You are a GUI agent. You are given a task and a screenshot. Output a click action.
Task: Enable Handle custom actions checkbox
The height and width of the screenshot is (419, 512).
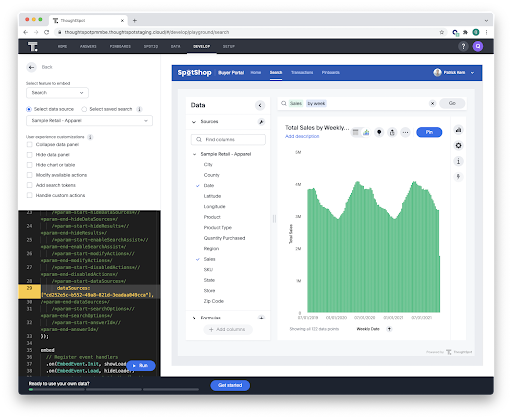(x=29, y=195)
